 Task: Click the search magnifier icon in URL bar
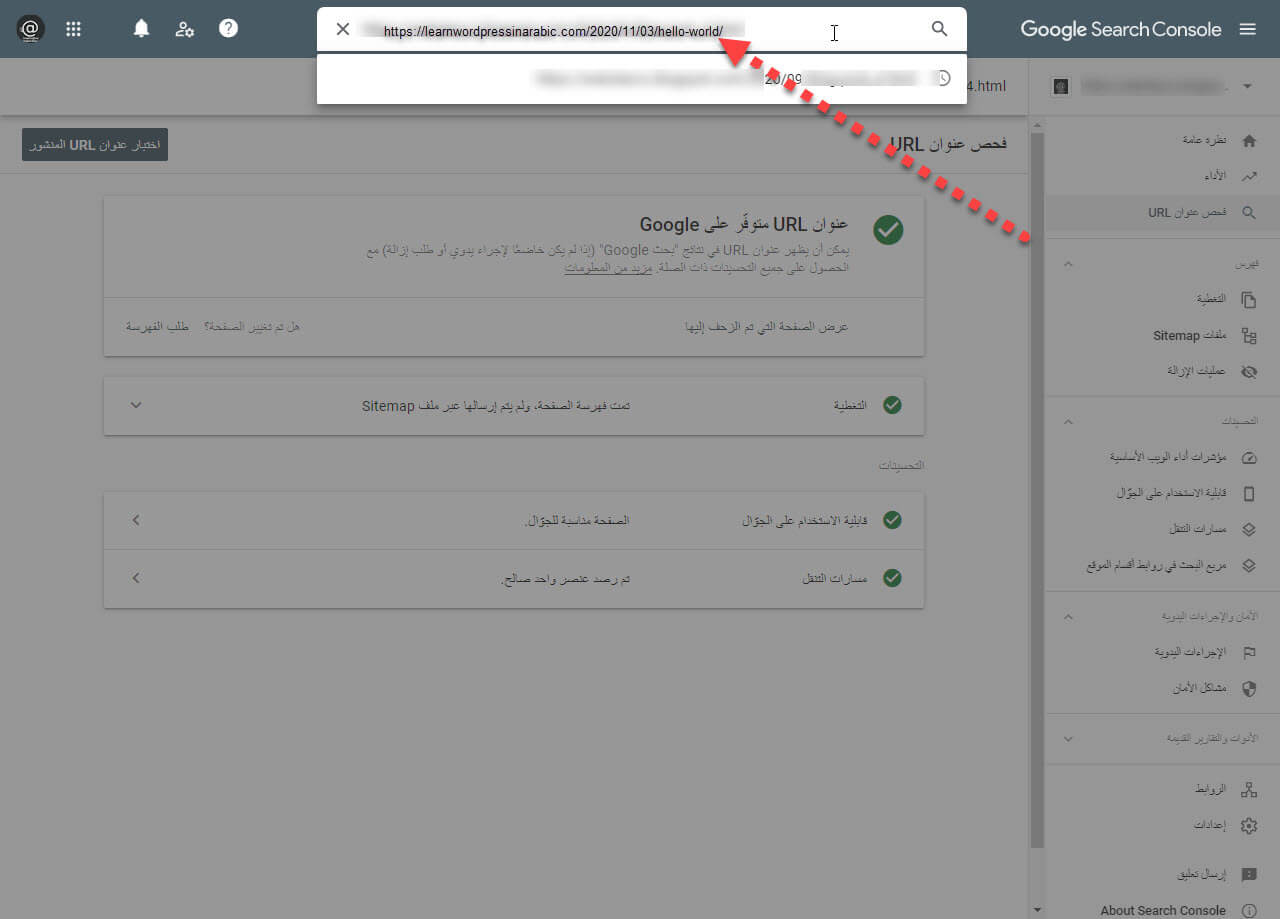click(939, 29)
